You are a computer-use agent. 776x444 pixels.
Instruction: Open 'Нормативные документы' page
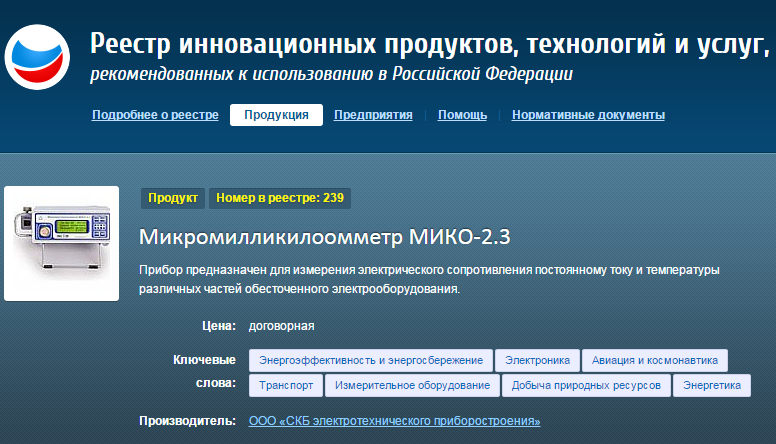588,115
